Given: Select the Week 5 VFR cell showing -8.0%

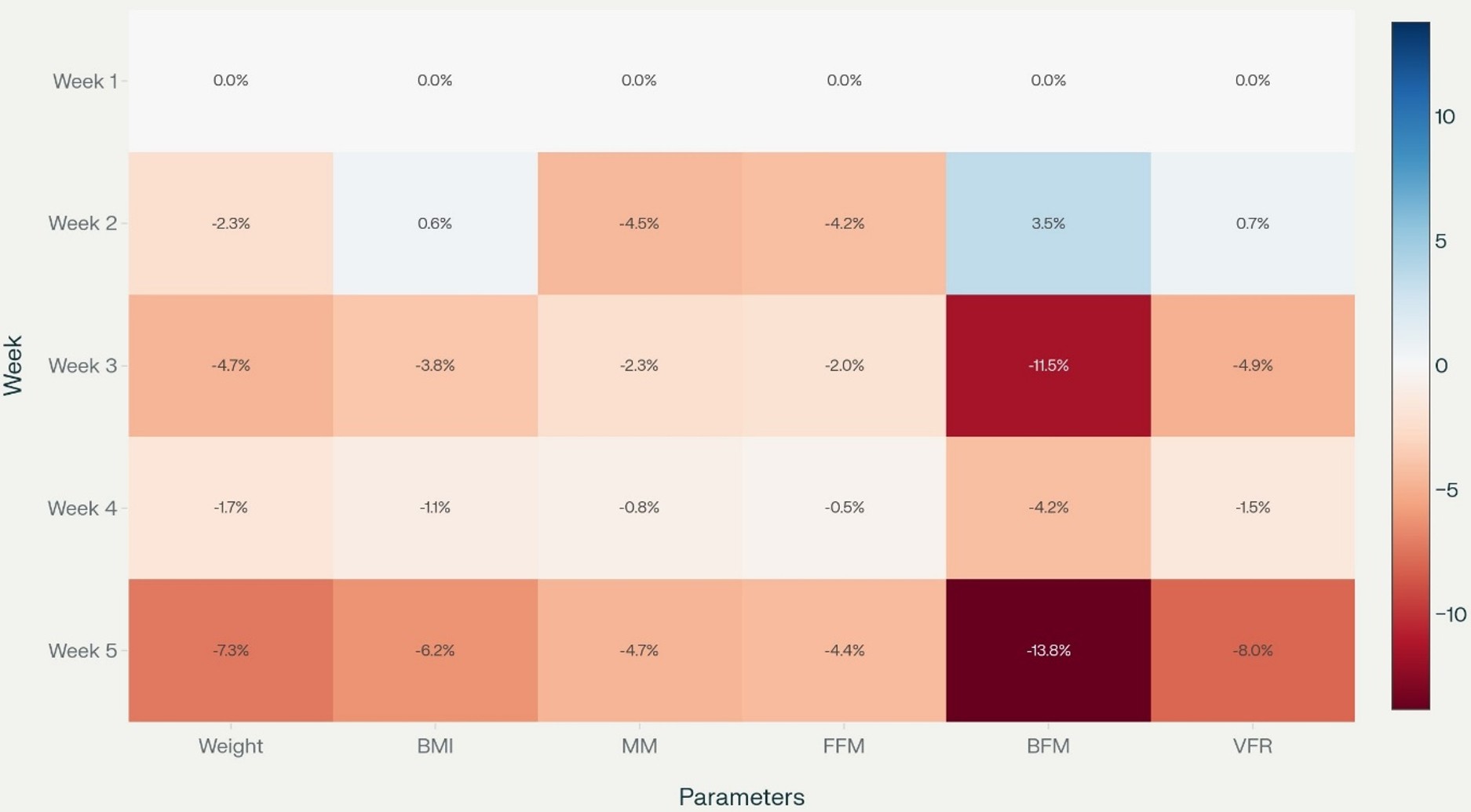Looking at the screenshot, I should click(1252, 650).
